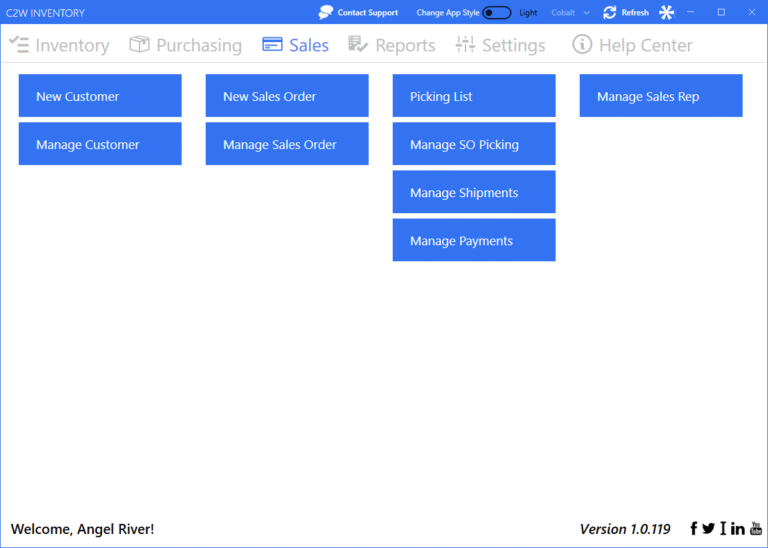Maximize the C2W Inventory window
The height and width of the screenshot is (548, 768).
pos(721,13)
